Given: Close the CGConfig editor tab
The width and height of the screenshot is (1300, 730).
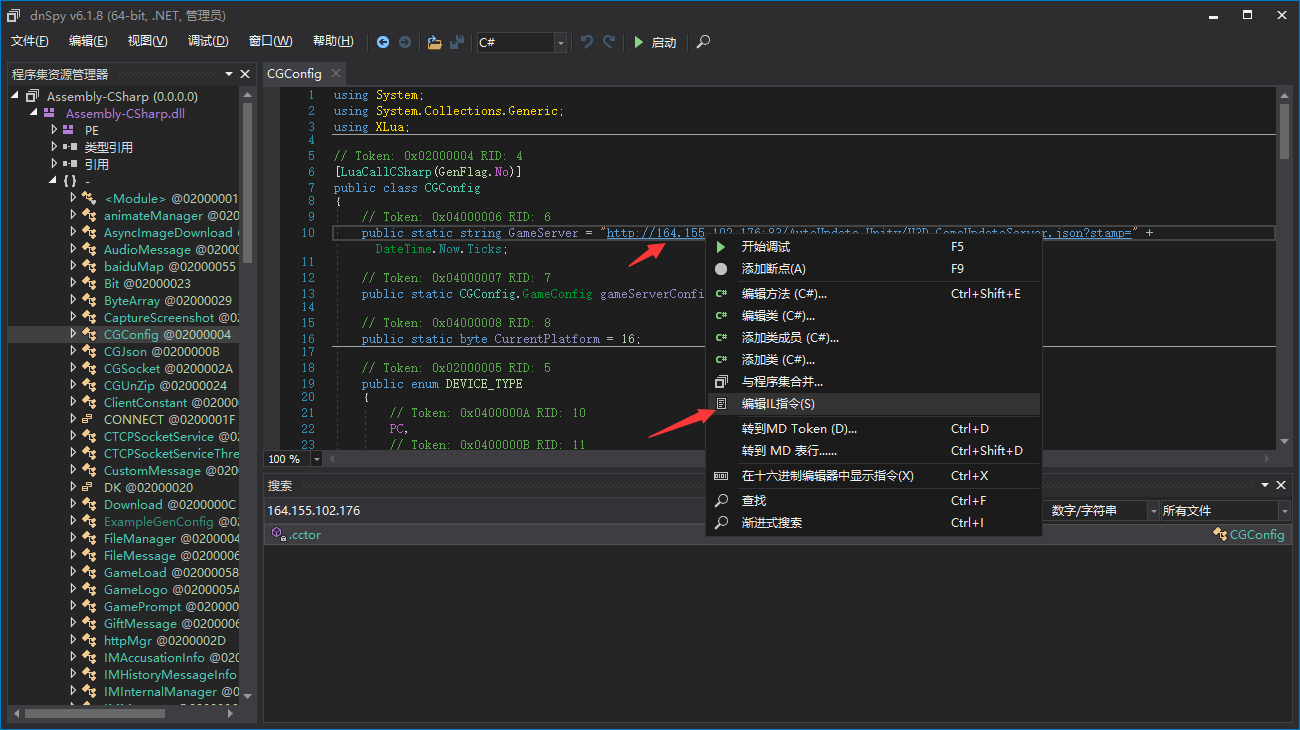Looking at the screenshot, I should tap(336, 73).
